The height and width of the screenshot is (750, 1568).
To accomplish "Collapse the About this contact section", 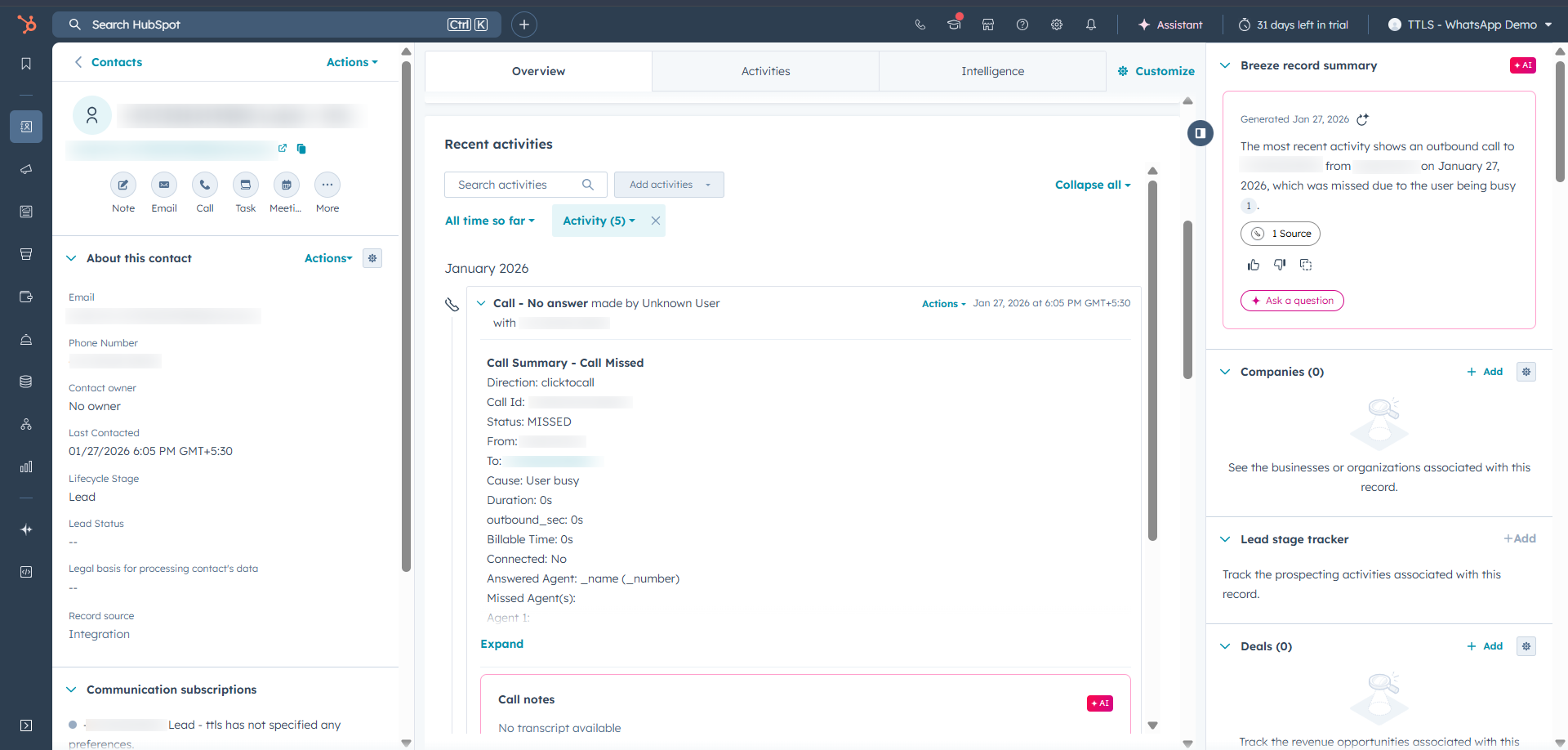I will (71, 258).
